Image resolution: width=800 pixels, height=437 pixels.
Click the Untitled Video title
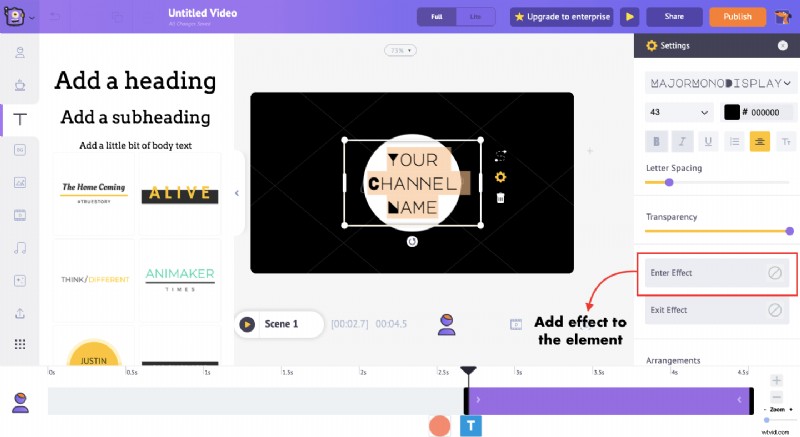[x=203, y=13]
